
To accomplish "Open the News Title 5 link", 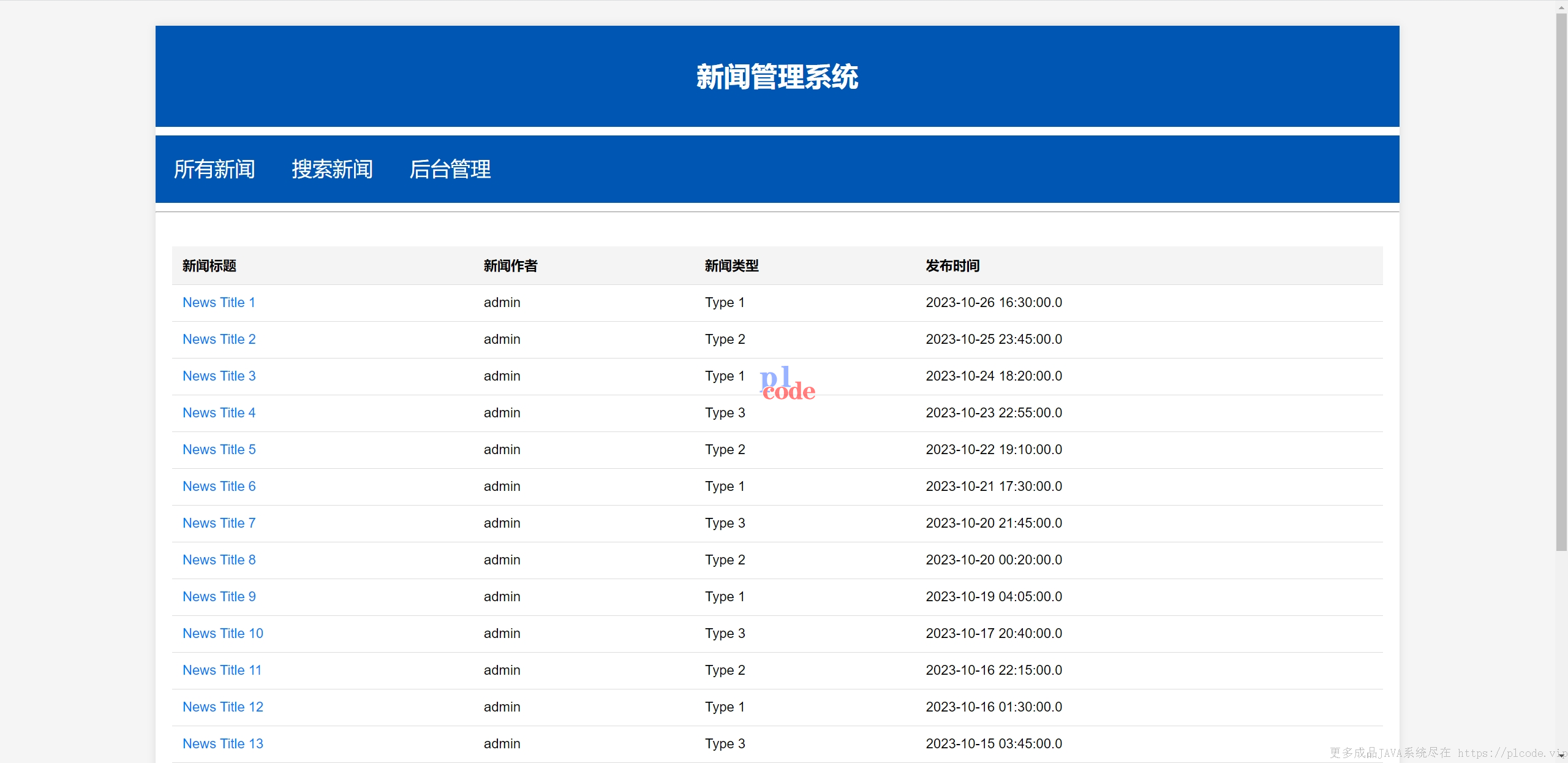I will coord(219,450).
